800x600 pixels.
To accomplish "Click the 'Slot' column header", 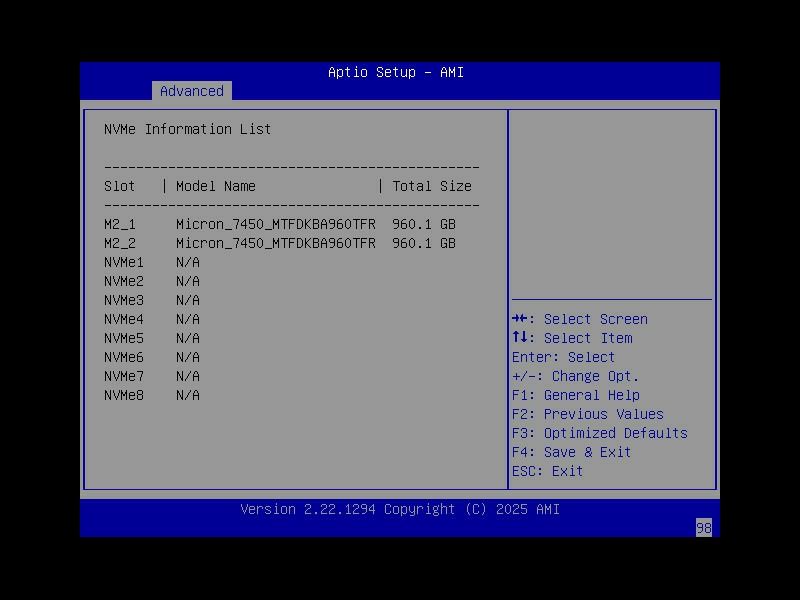I will coord(119,186).
